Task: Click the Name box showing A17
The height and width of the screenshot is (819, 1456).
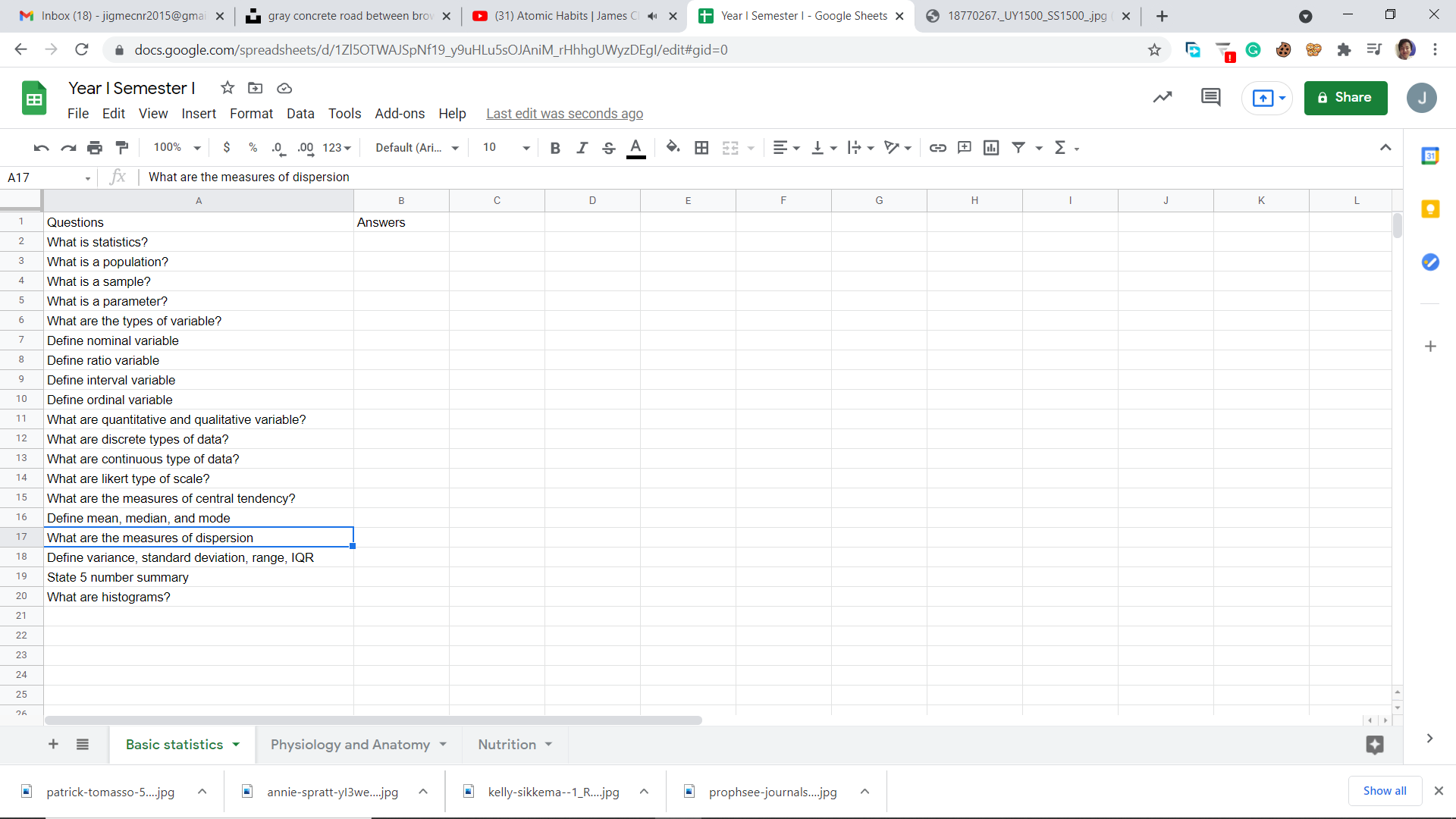Action: (45, 177)
